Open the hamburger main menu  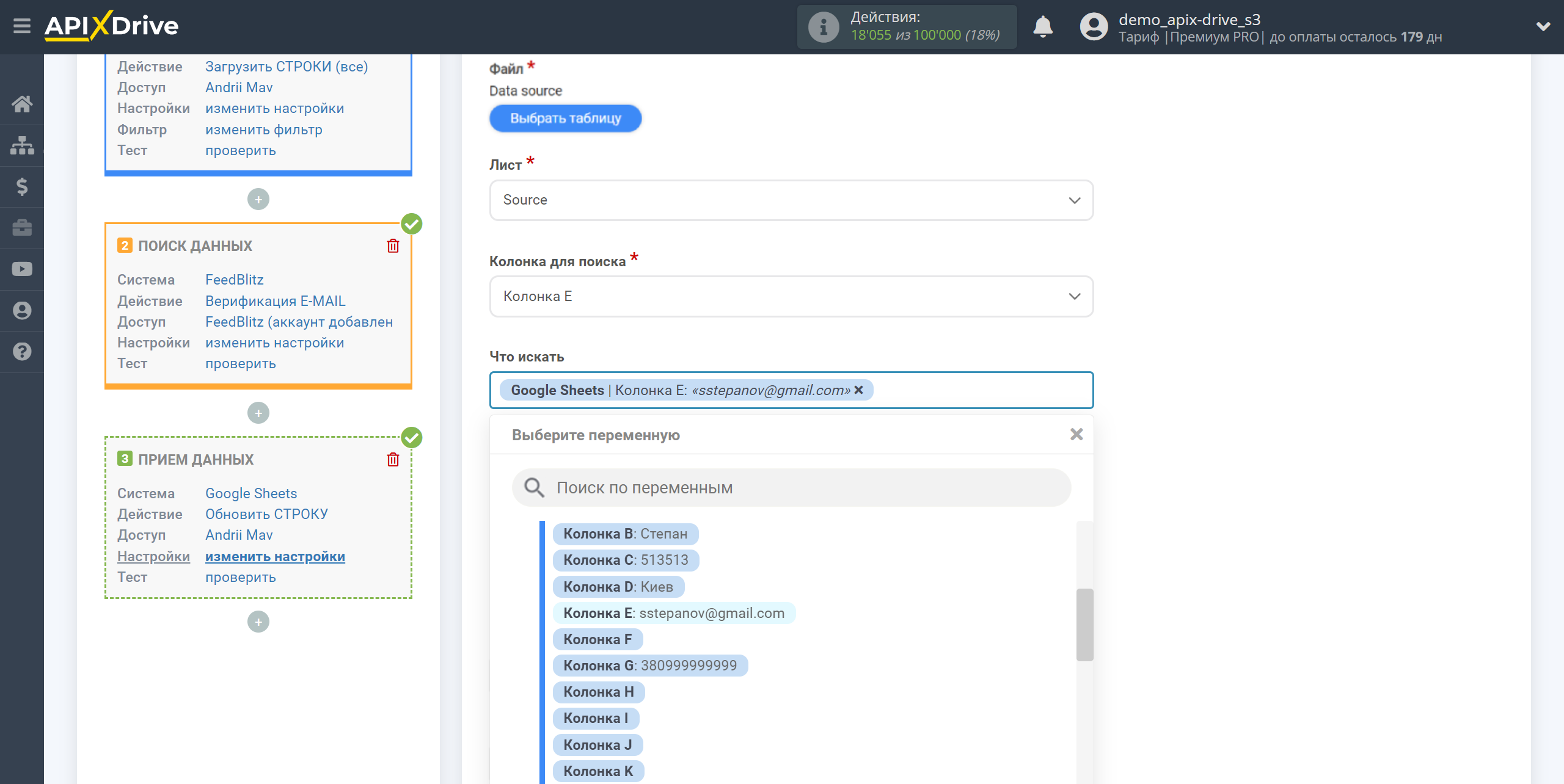pyautogui.click(x=22, y=26)
